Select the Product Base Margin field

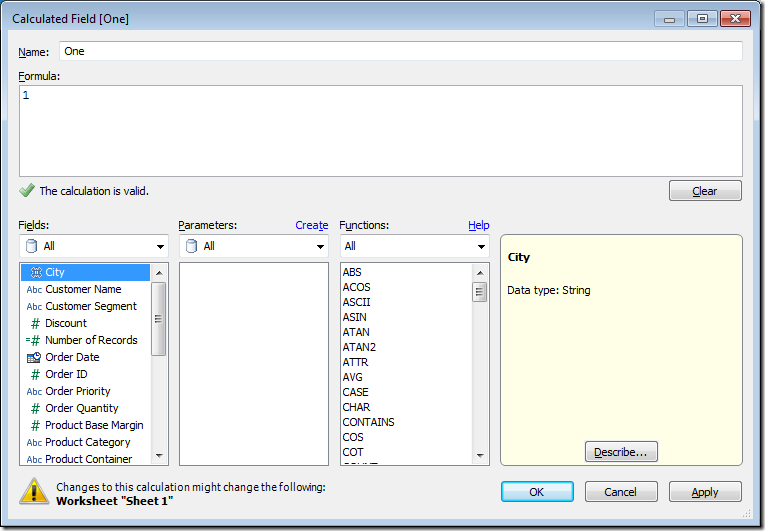coord(85,425)
